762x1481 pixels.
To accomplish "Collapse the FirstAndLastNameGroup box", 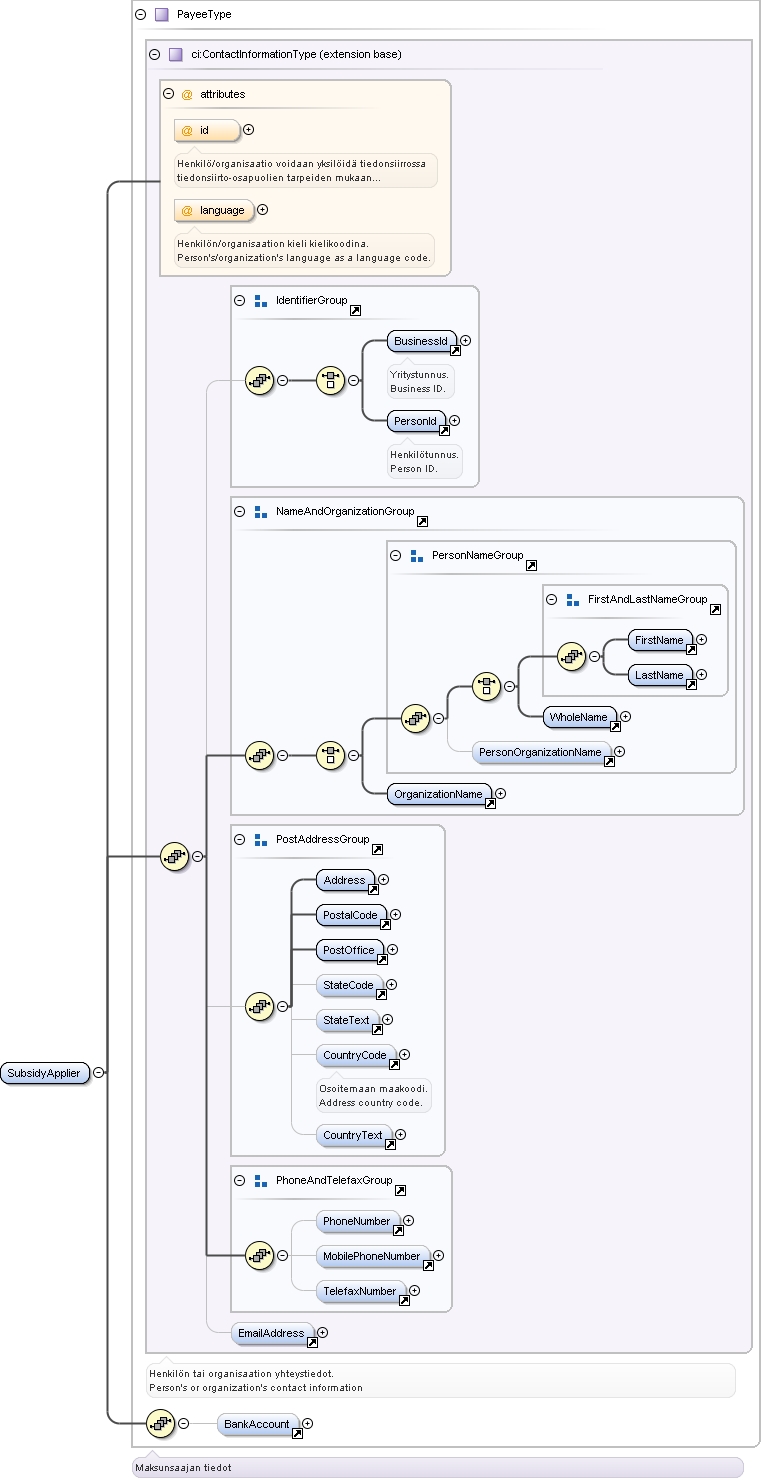I will tap(551, 599).
